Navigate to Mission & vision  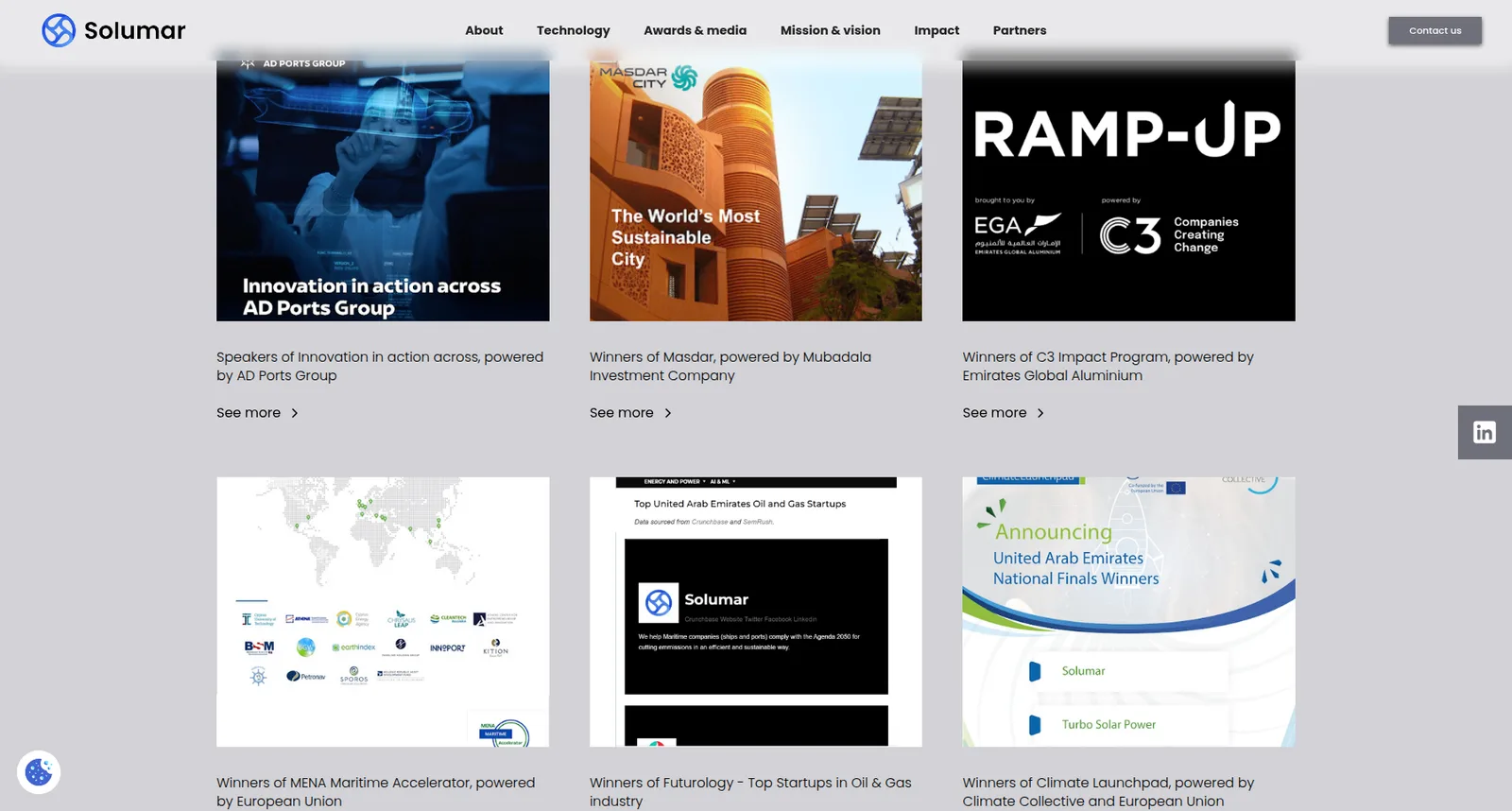(x=831, y=30)
